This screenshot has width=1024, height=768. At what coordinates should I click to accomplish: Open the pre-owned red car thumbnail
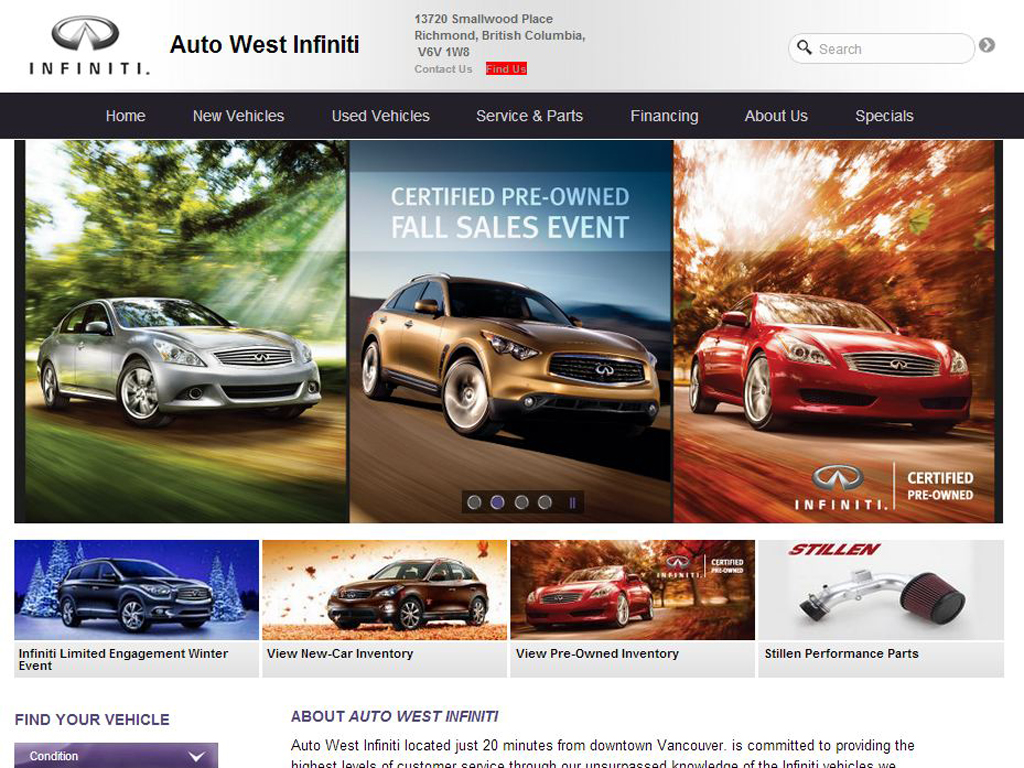633,590
